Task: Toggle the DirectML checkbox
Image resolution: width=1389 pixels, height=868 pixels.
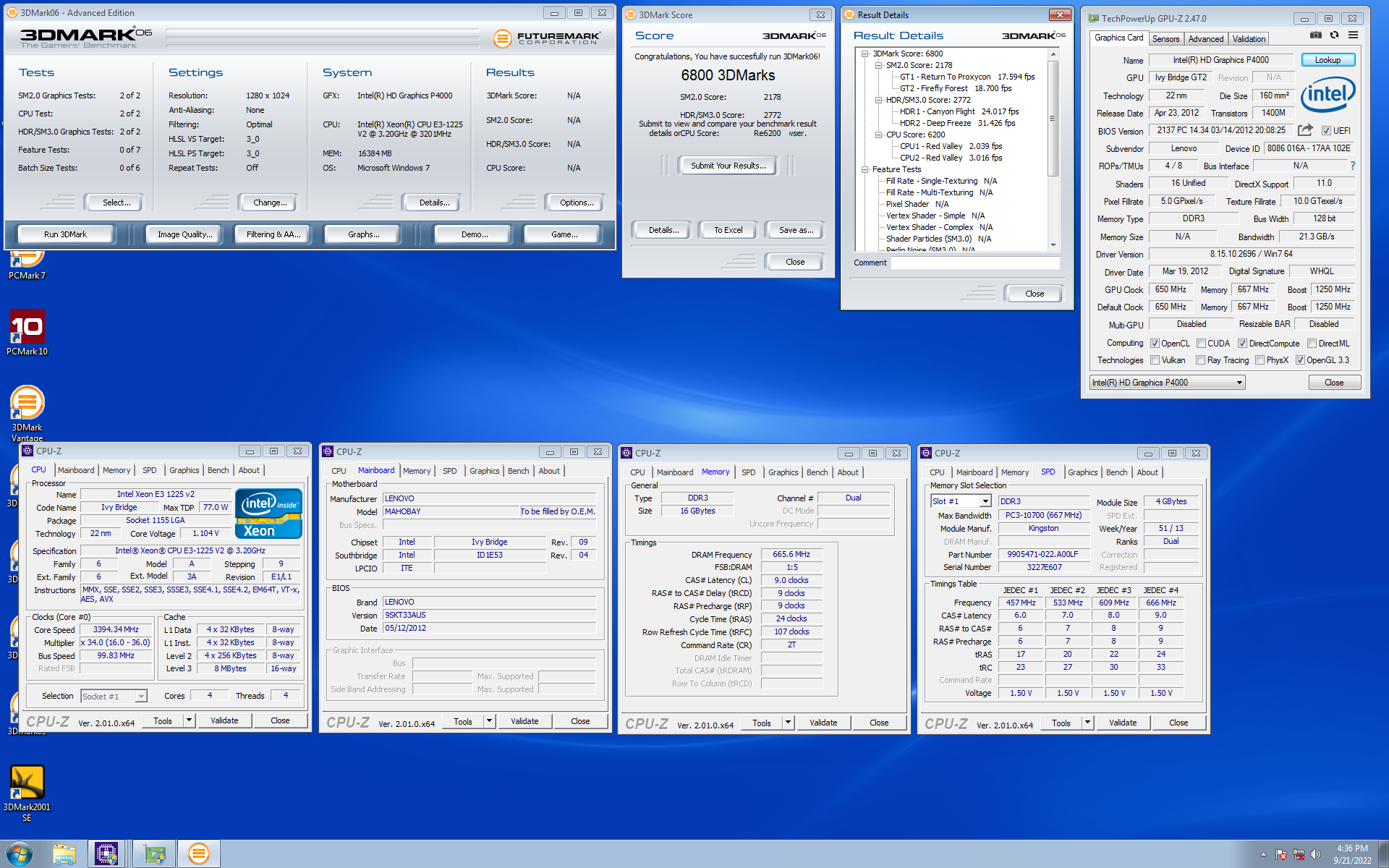Action: (1312, 344)
